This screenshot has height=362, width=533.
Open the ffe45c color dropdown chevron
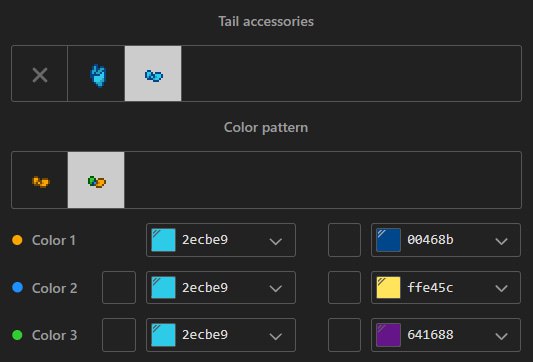point(501,289)
